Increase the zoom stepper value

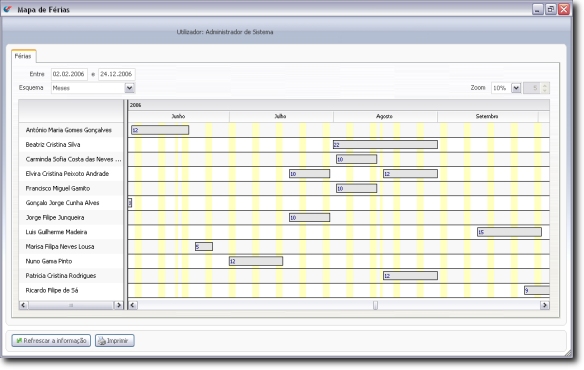pos(545,85)
